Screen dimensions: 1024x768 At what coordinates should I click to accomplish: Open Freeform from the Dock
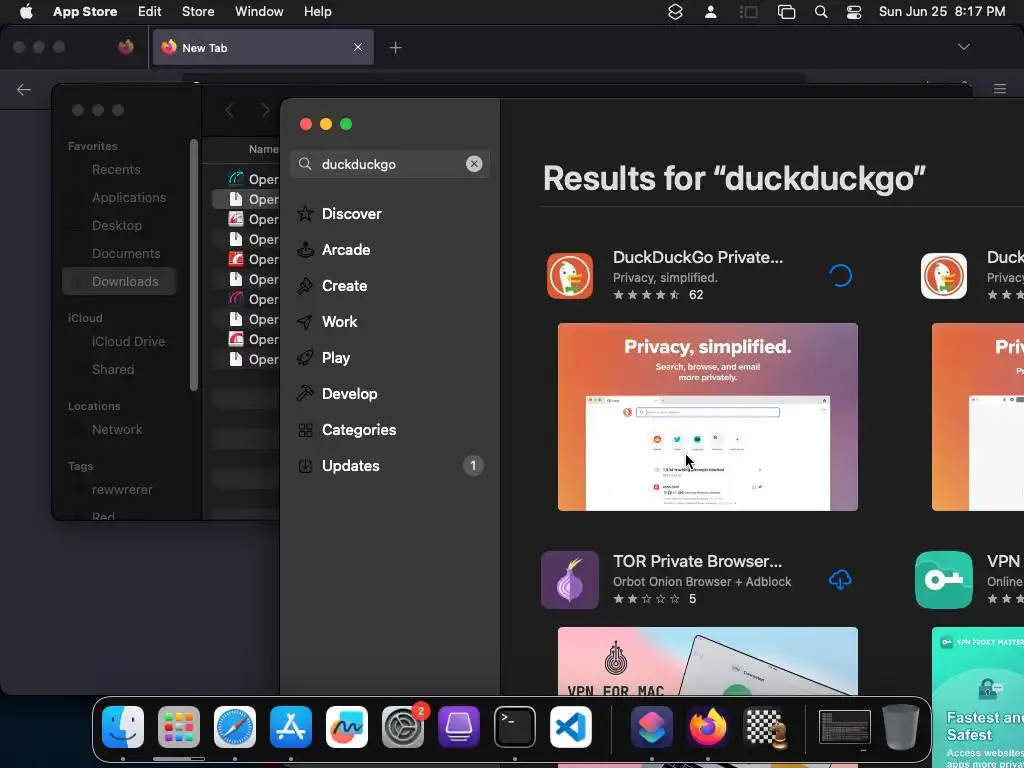[x=347, y=727]
